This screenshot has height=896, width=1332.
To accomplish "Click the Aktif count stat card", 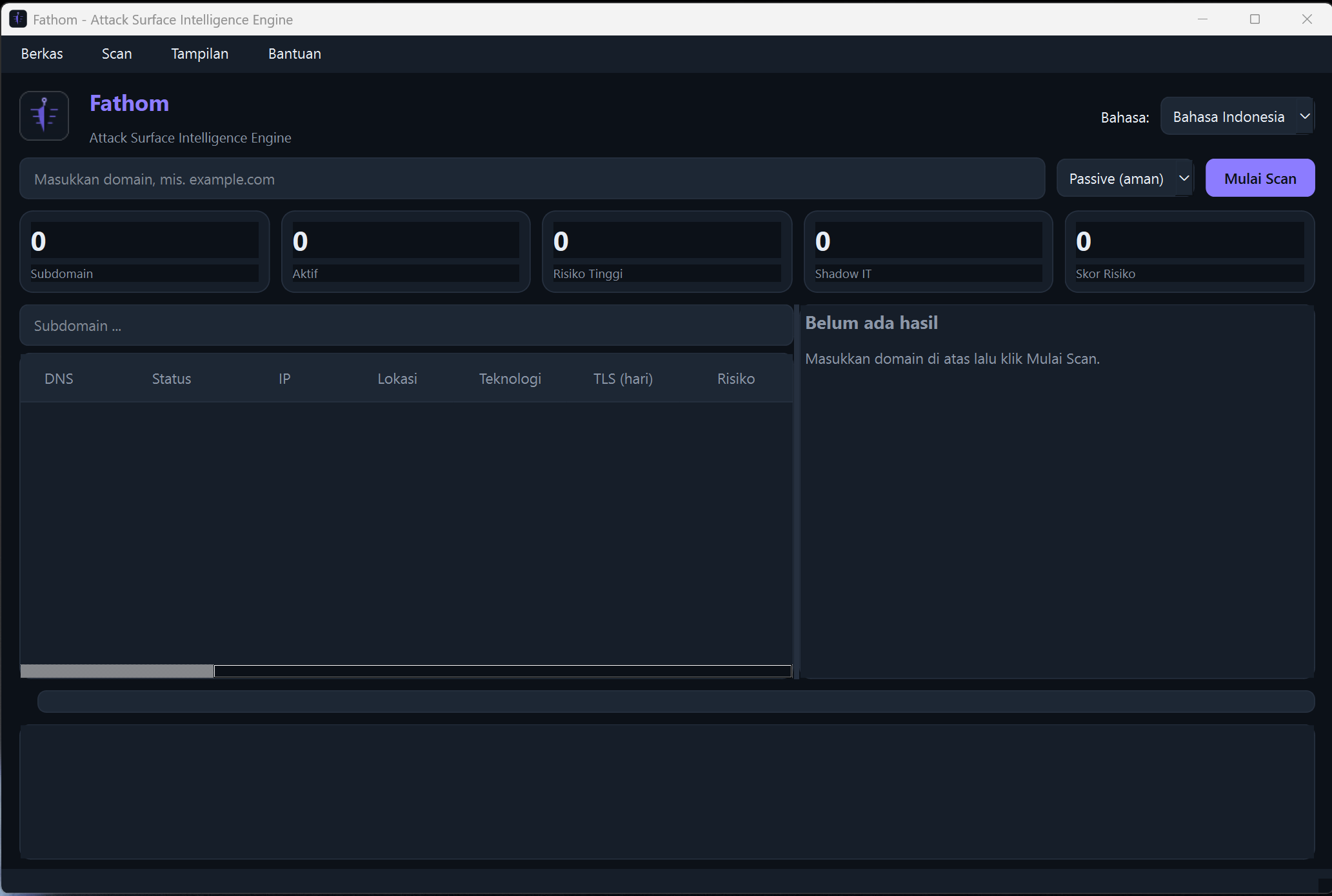I will click(x=406, y=252).
